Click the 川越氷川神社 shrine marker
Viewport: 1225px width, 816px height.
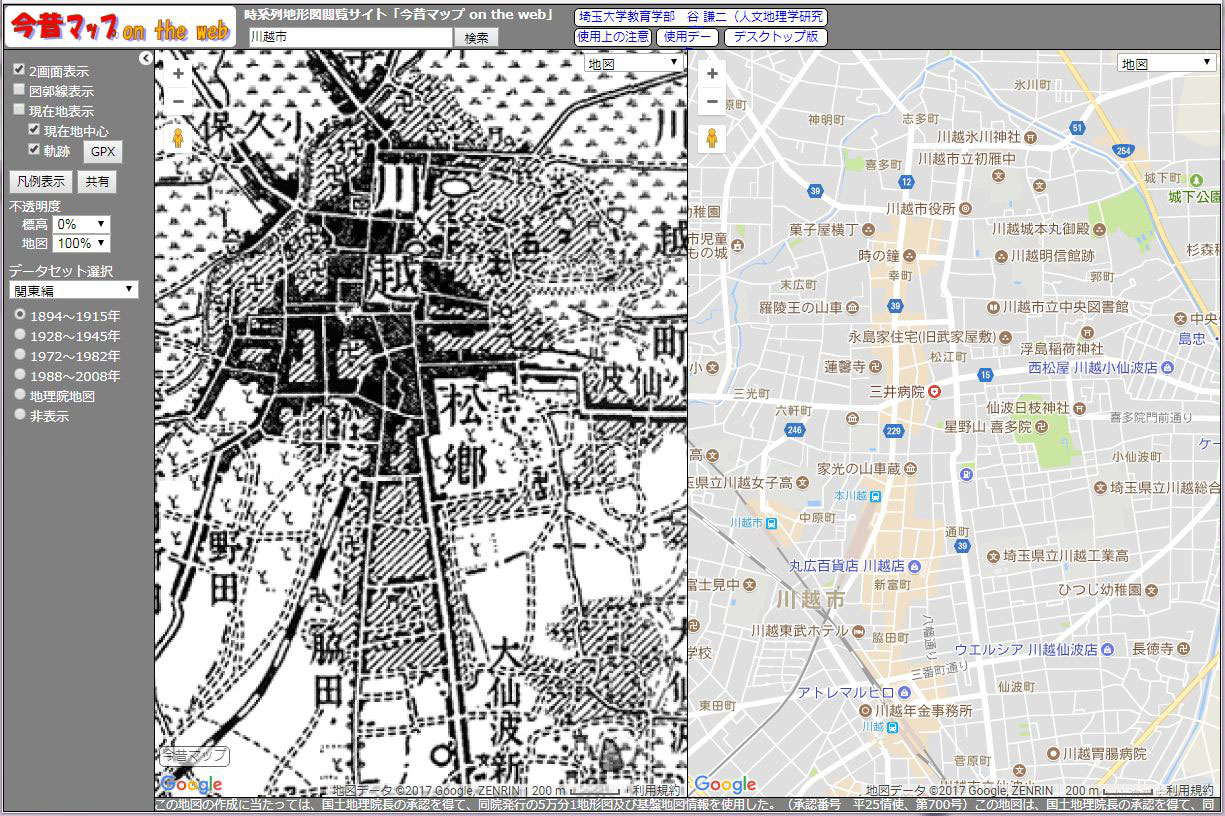[x=1032, y=136]
